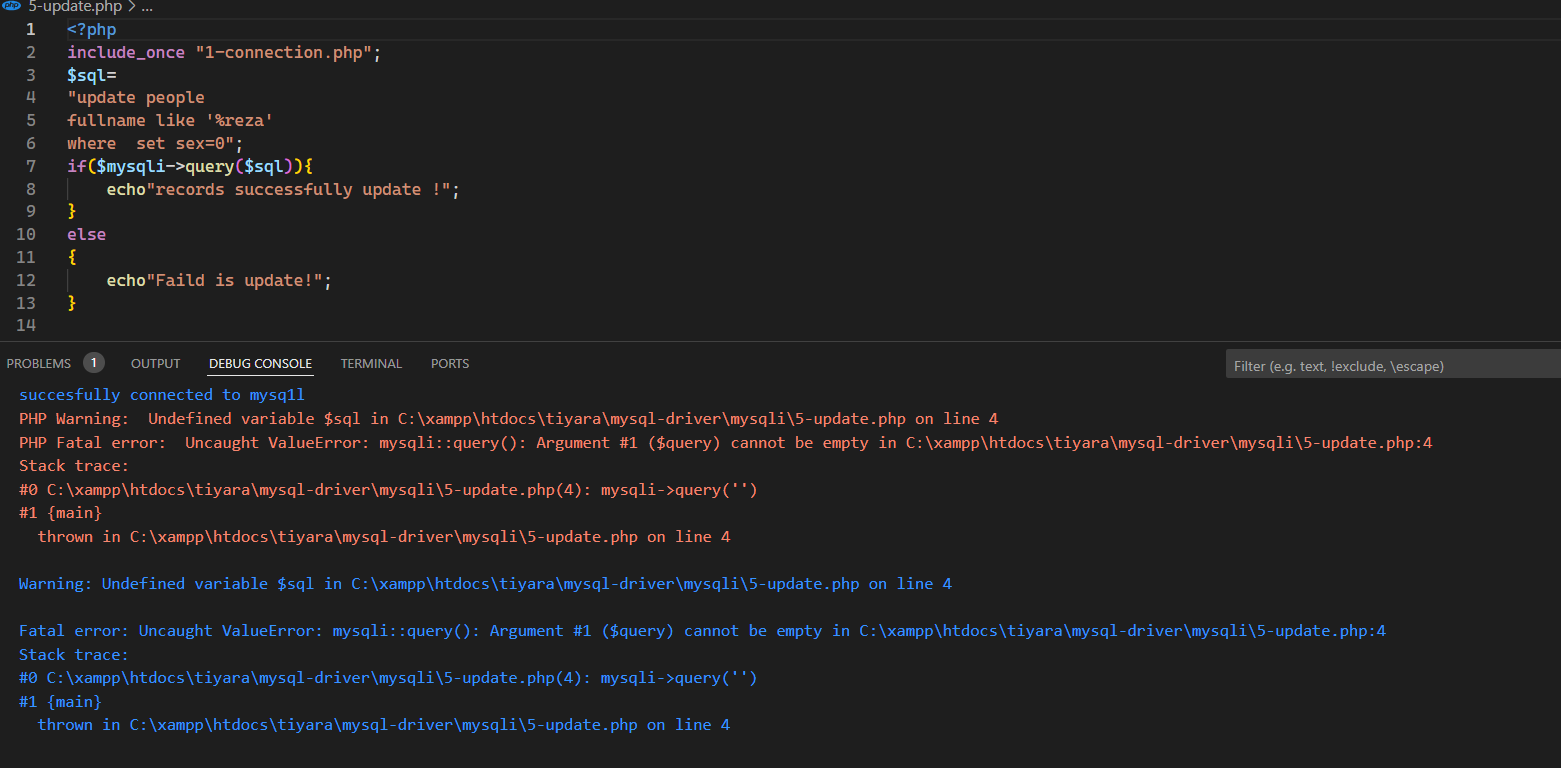Click the "Faild is update!" string

tap(234, 281)
